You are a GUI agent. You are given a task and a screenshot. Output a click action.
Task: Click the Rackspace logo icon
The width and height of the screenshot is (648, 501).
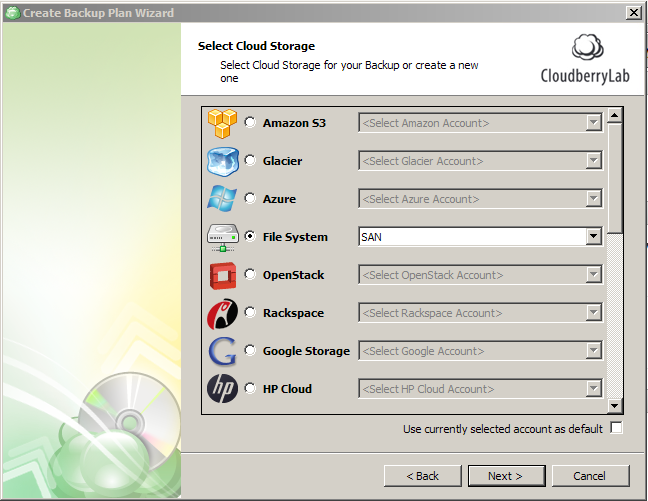click(x=222, y=314)
